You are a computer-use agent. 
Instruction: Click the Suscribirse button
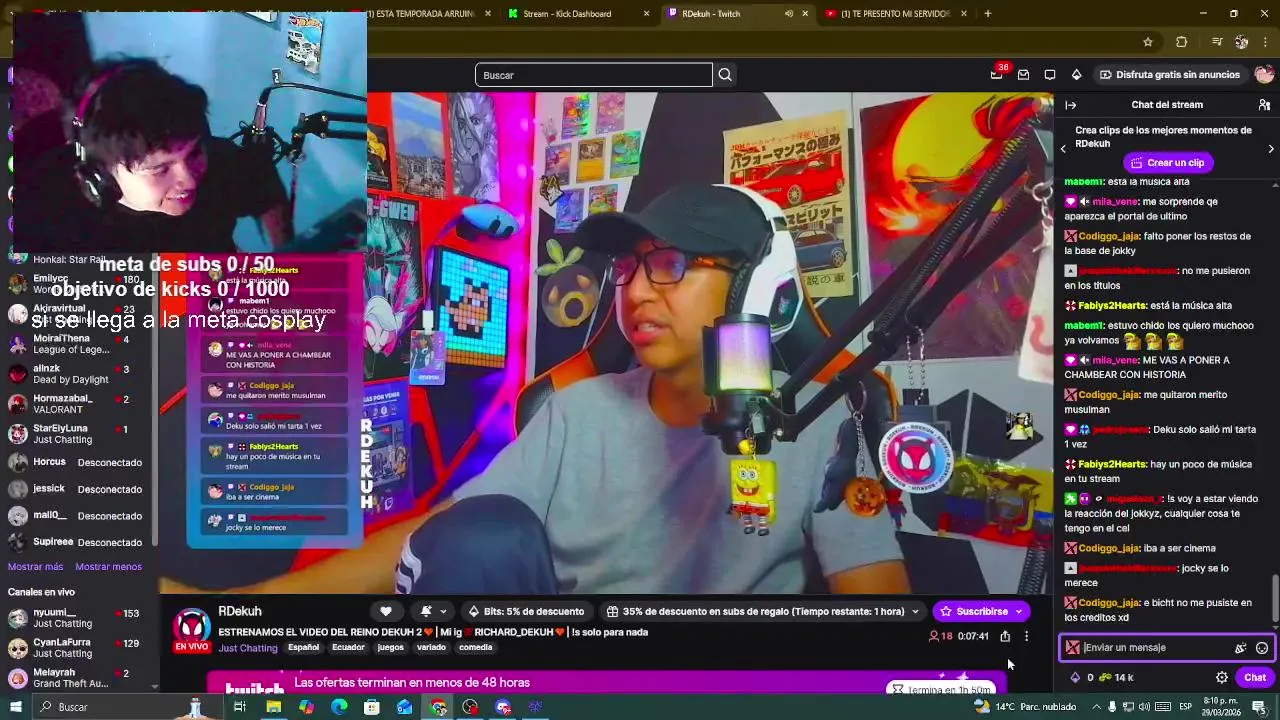(x=973, y=611)
